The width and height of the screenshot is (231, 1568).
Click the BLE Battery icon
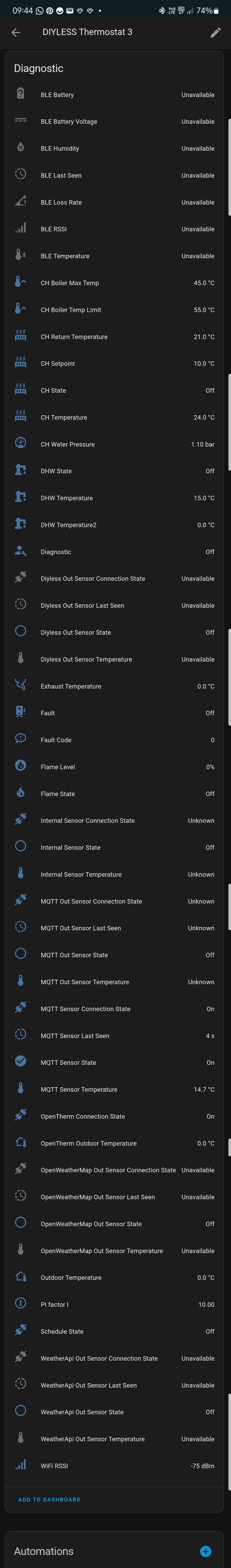click(20, 94)
